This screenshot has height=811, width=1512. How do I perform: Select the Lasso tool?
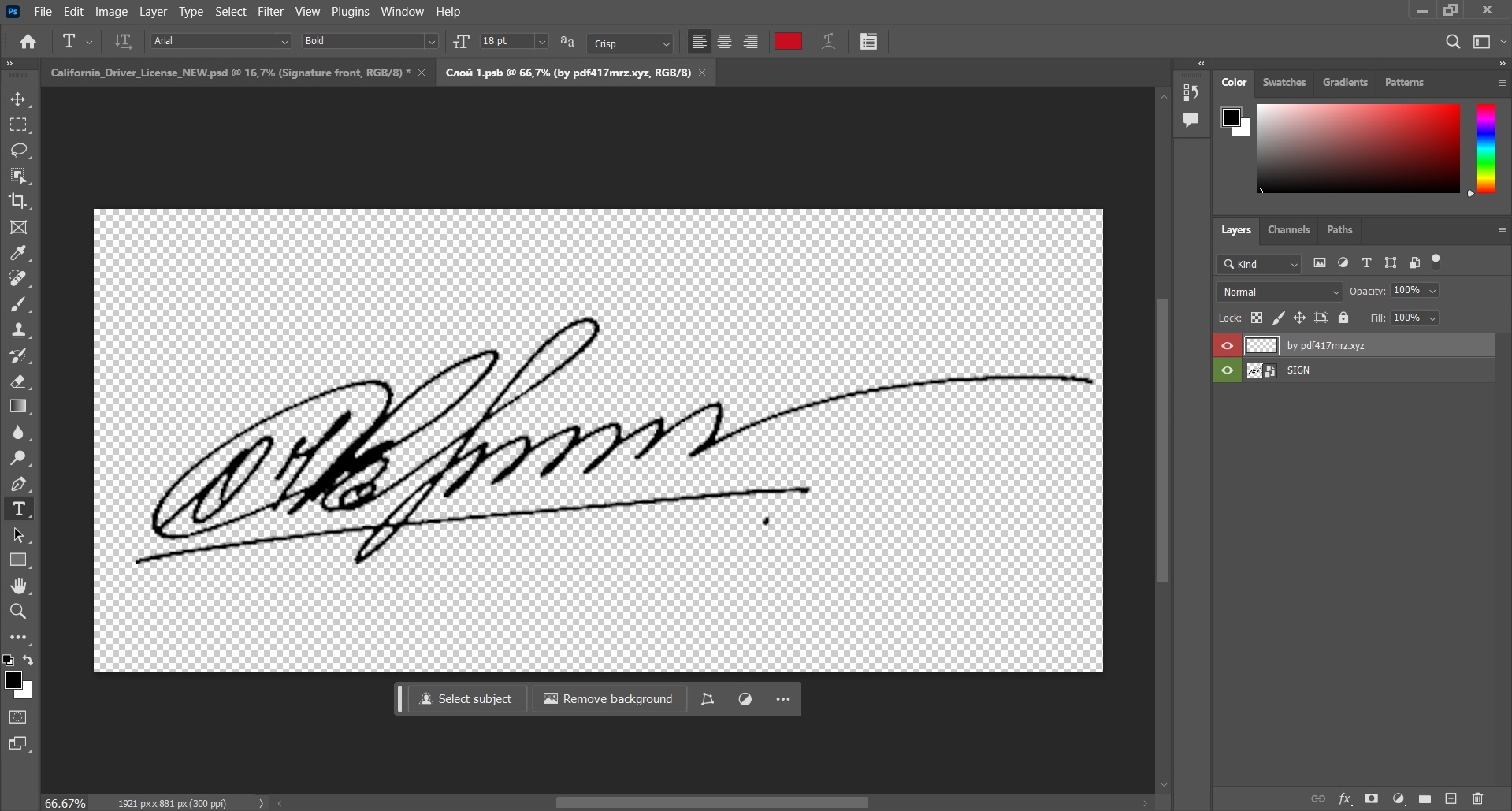(19, 151)
